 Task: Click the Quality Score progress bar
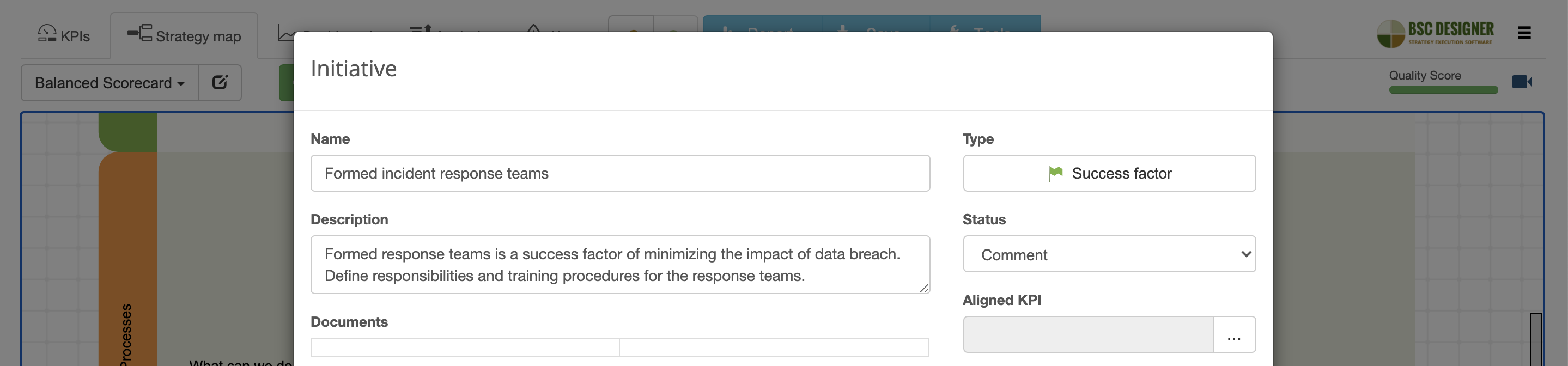coord(1443,90)
